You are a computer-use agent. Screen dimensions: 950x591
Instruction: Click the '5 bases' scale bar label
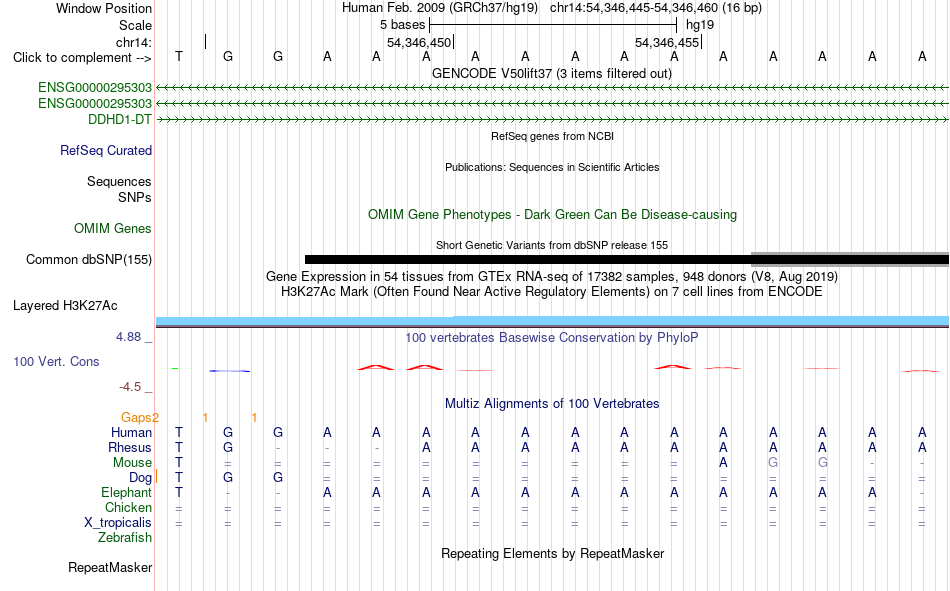click(402, 25)
